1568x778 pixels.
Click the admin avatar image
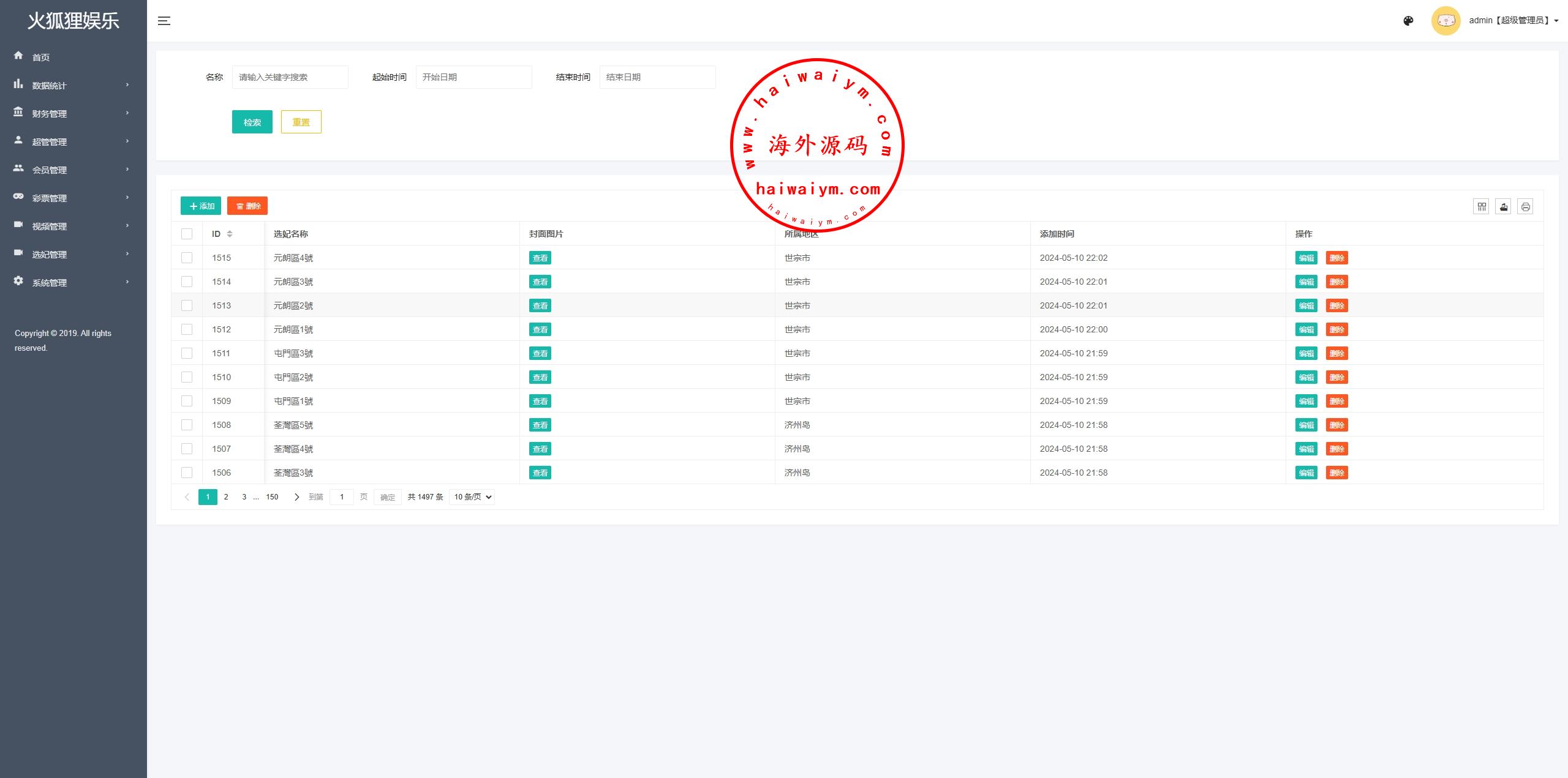[1445, 21]
